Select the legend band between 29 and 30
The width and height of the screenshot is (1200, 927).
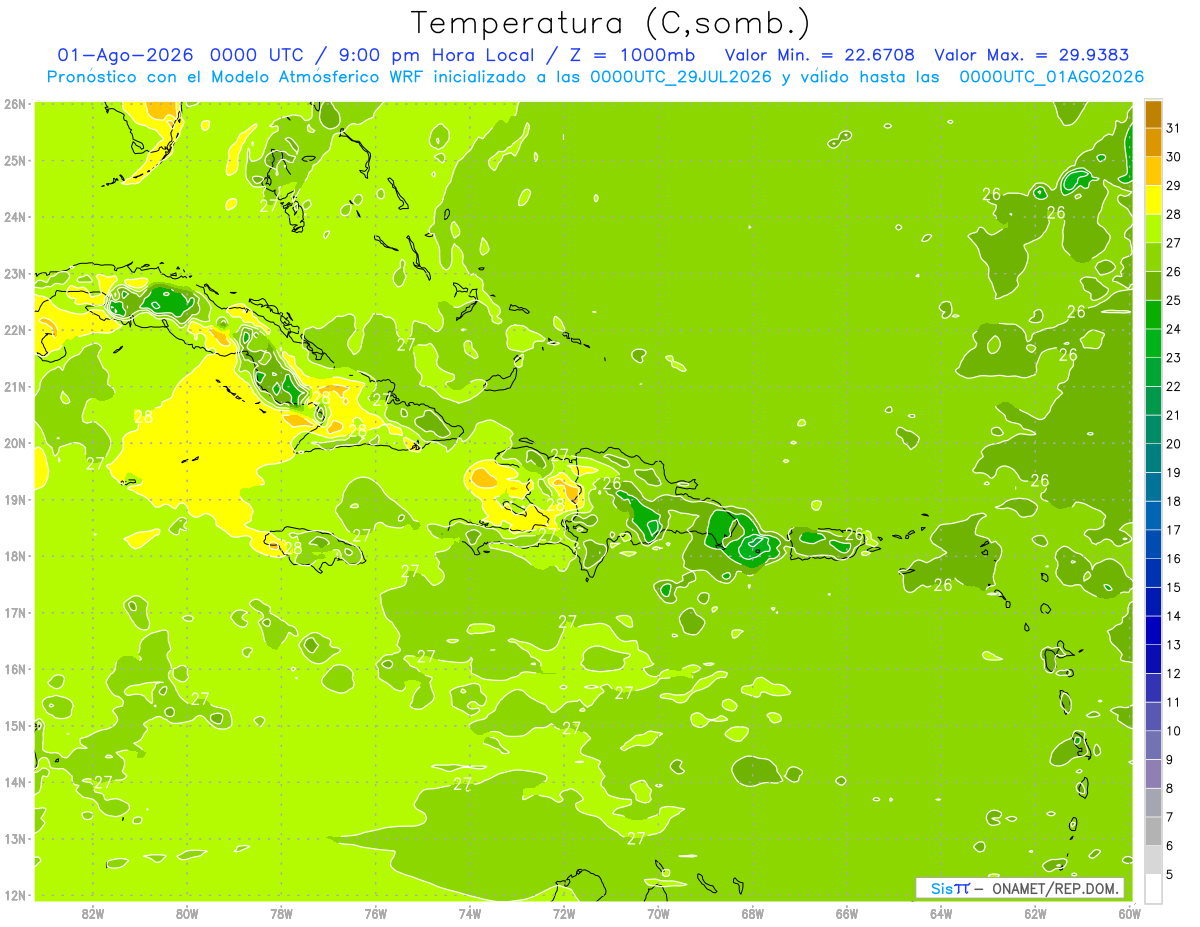(x=1153, y=171)
